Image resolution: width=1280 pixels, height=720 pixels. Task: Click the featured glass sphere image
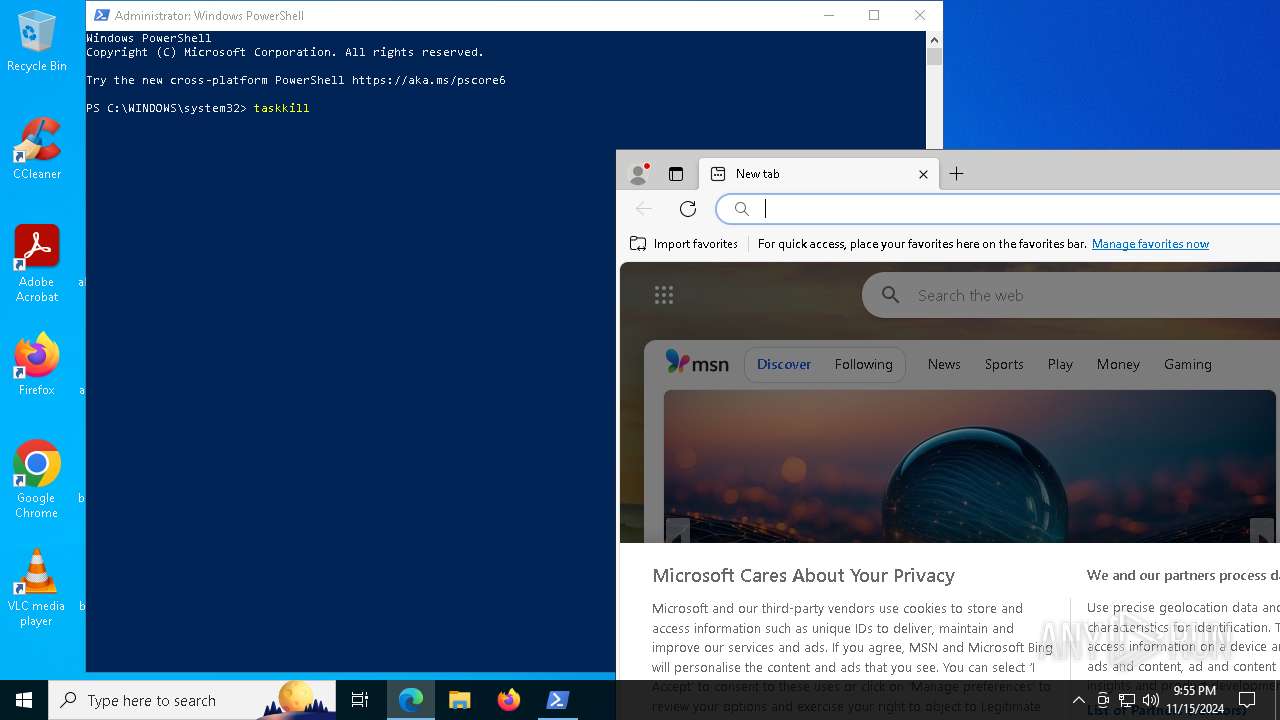pos(969,466)
